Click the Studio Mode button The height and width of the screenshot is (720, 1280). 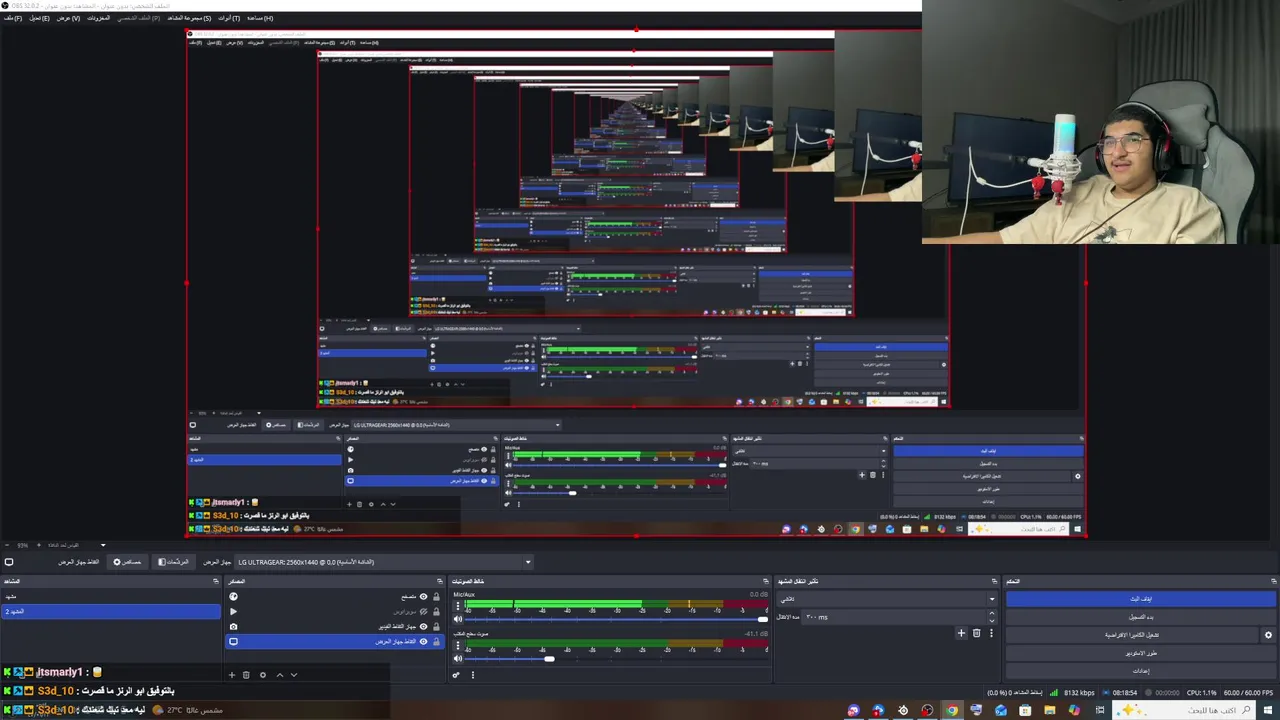click(1141, 653)
